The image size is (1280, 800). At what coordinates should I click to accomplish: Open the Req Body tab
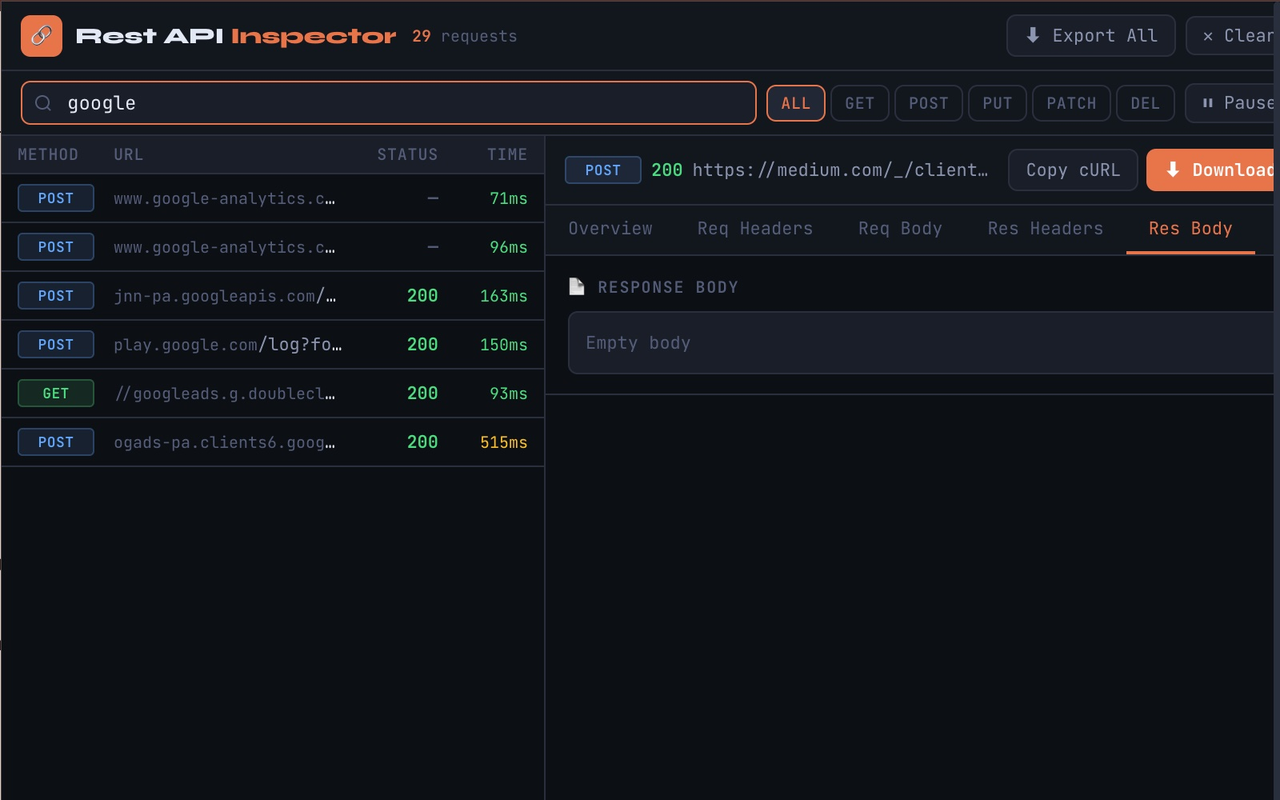[x=900, y=229]
